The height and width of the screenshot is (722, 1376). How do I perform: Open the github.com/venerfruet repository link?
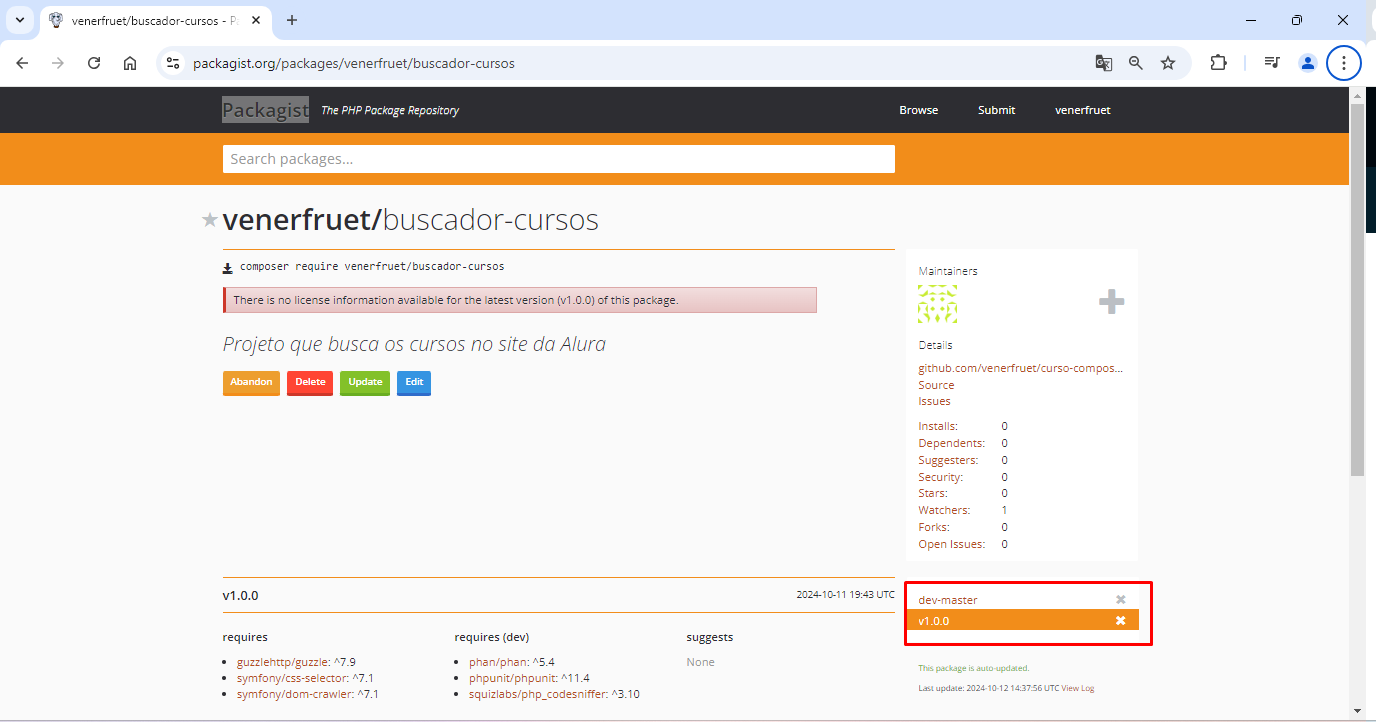(x=1021, y=368)
